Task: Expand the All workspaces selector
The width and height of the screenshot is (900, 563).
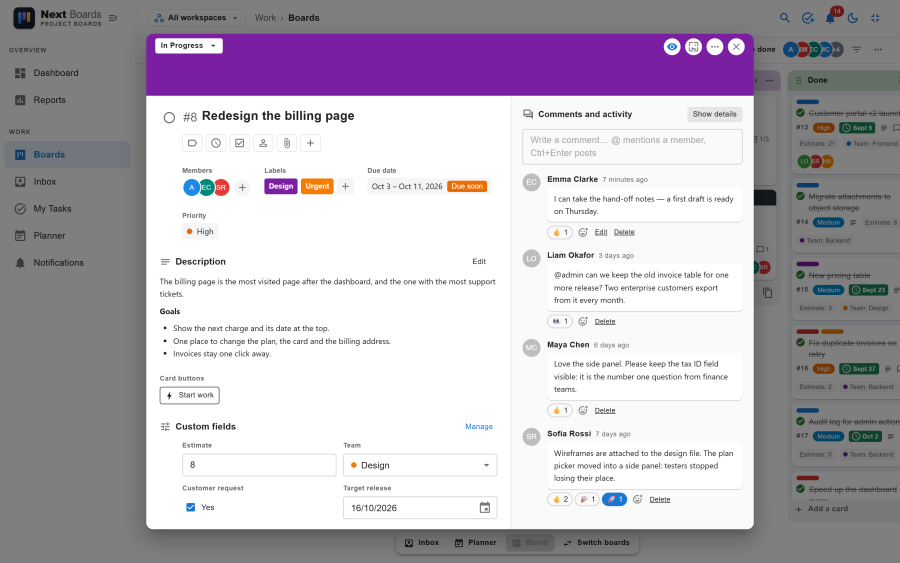Action: 196,18
